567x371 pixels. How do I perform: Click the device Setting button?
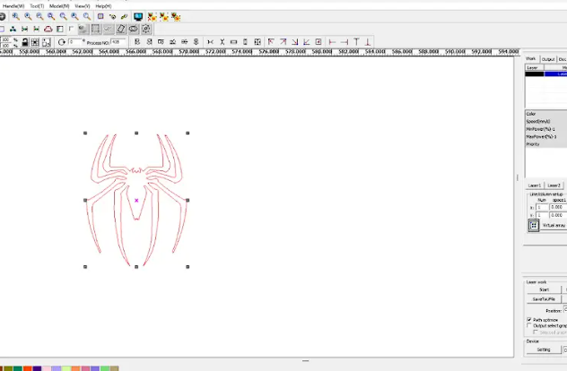(543, 350)
